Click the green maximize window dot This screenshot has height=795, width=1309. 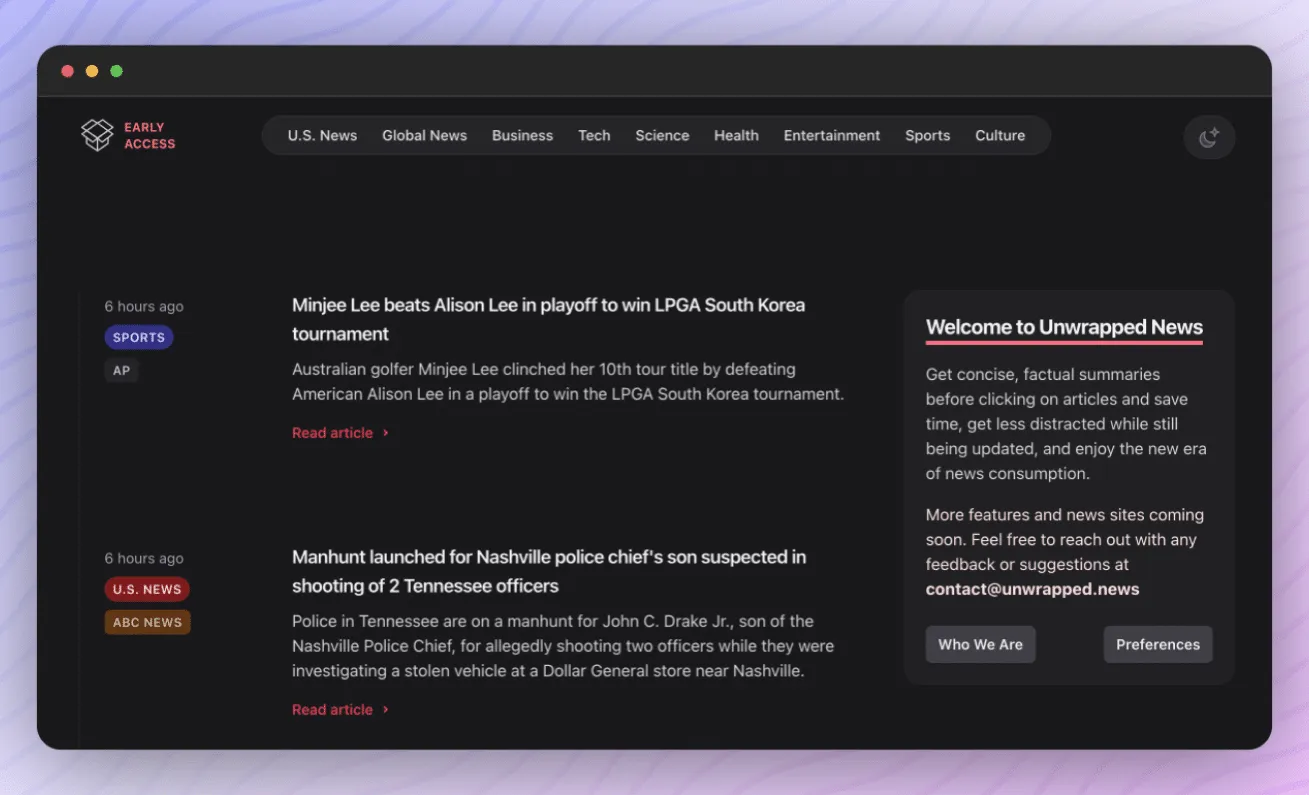[117, 71]
